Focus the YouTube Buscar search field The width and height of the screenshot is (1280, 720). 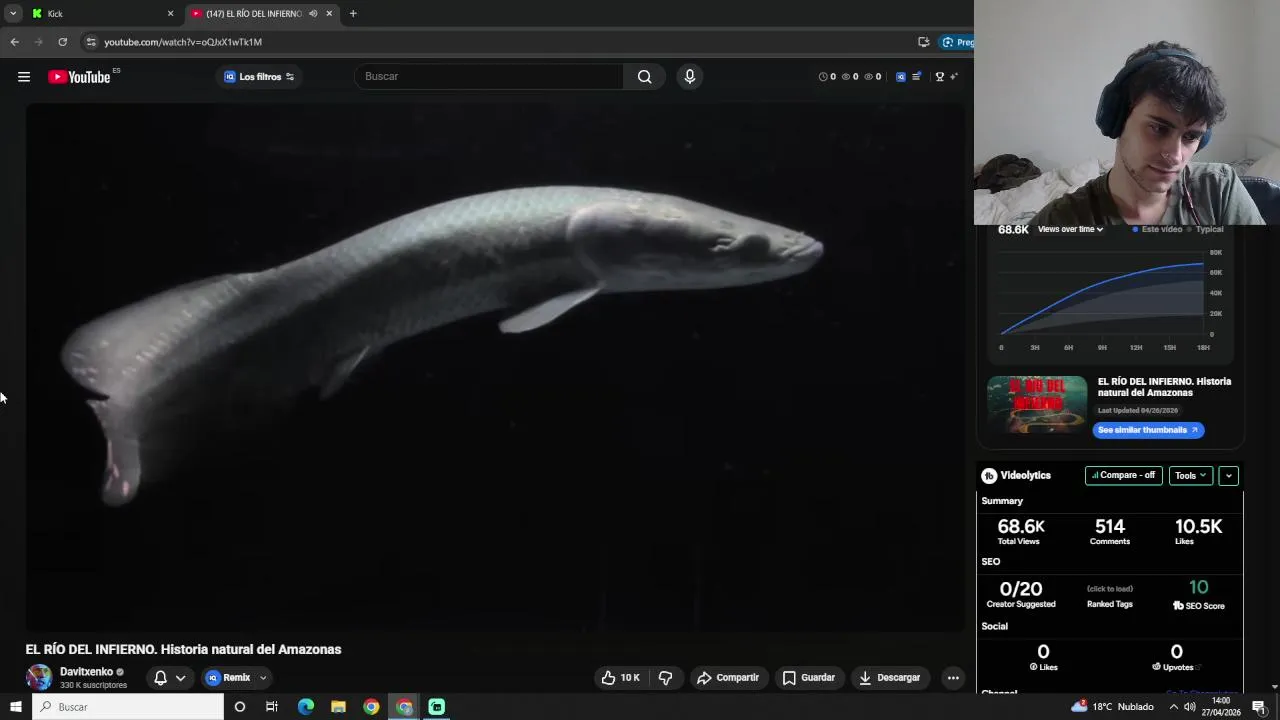(490, 77)
